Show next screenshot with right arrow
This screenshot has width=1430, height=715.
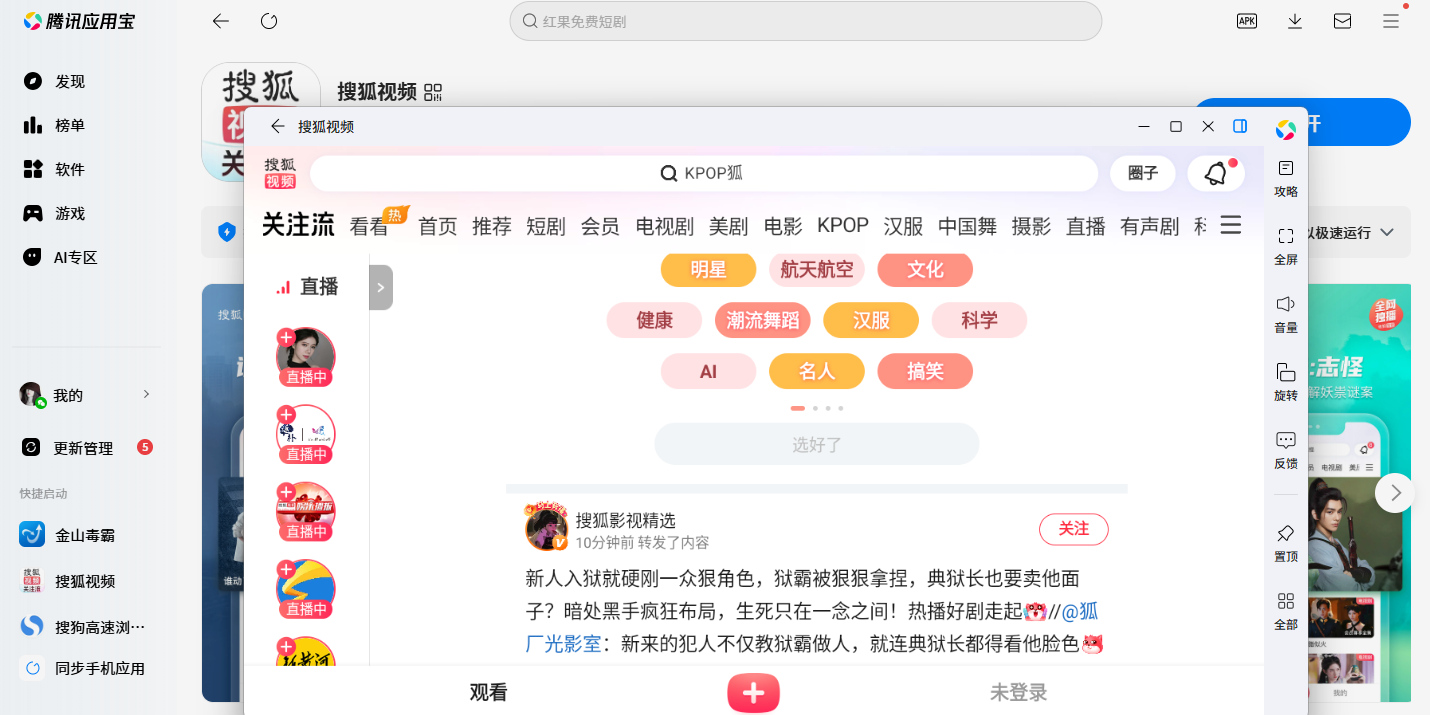[1395, 493]
